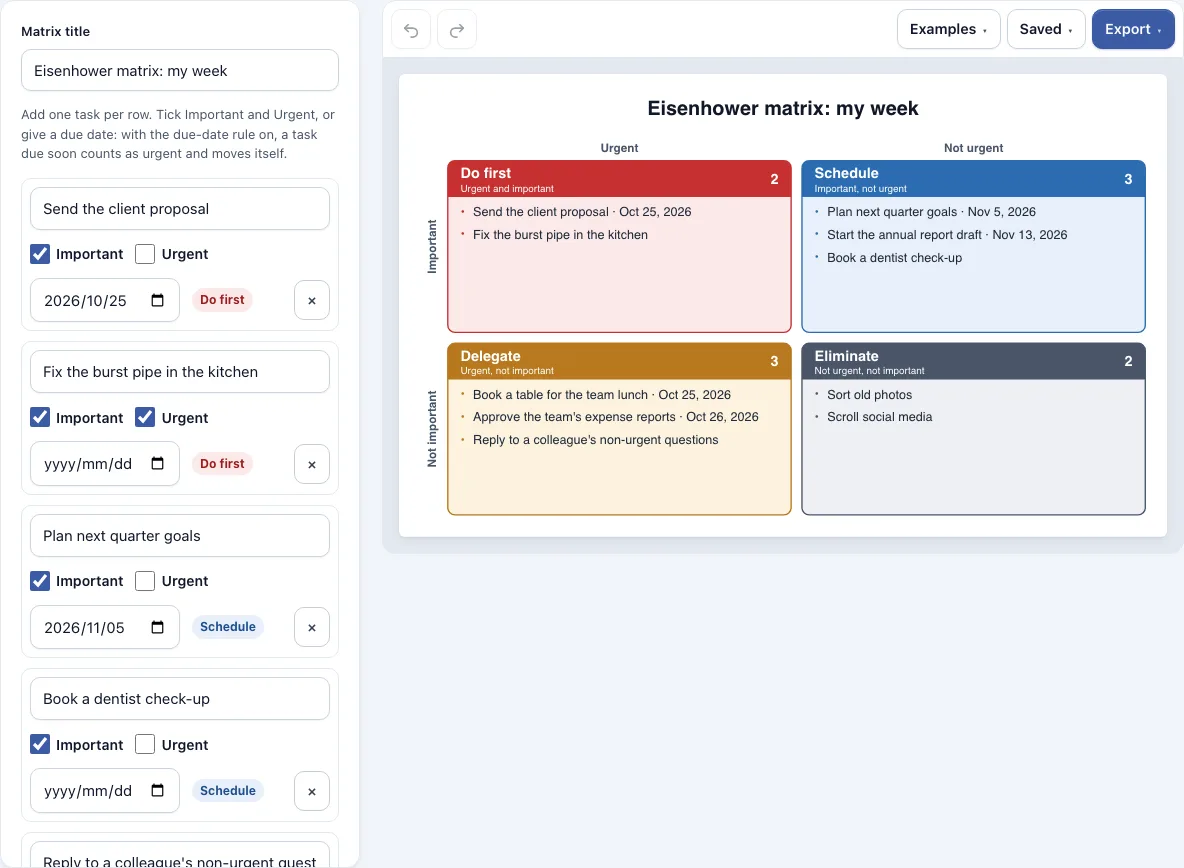This screenshot has width=1184, height=868.
Task: Click the undo arrow button
Action: (411, 30)
